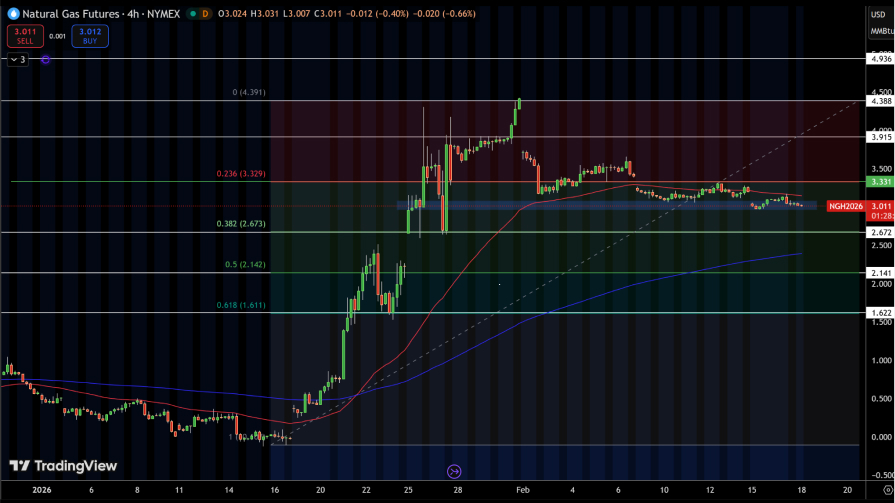Open the USD currency selector
Screen dimensions: 895x503
click(880, 14)
